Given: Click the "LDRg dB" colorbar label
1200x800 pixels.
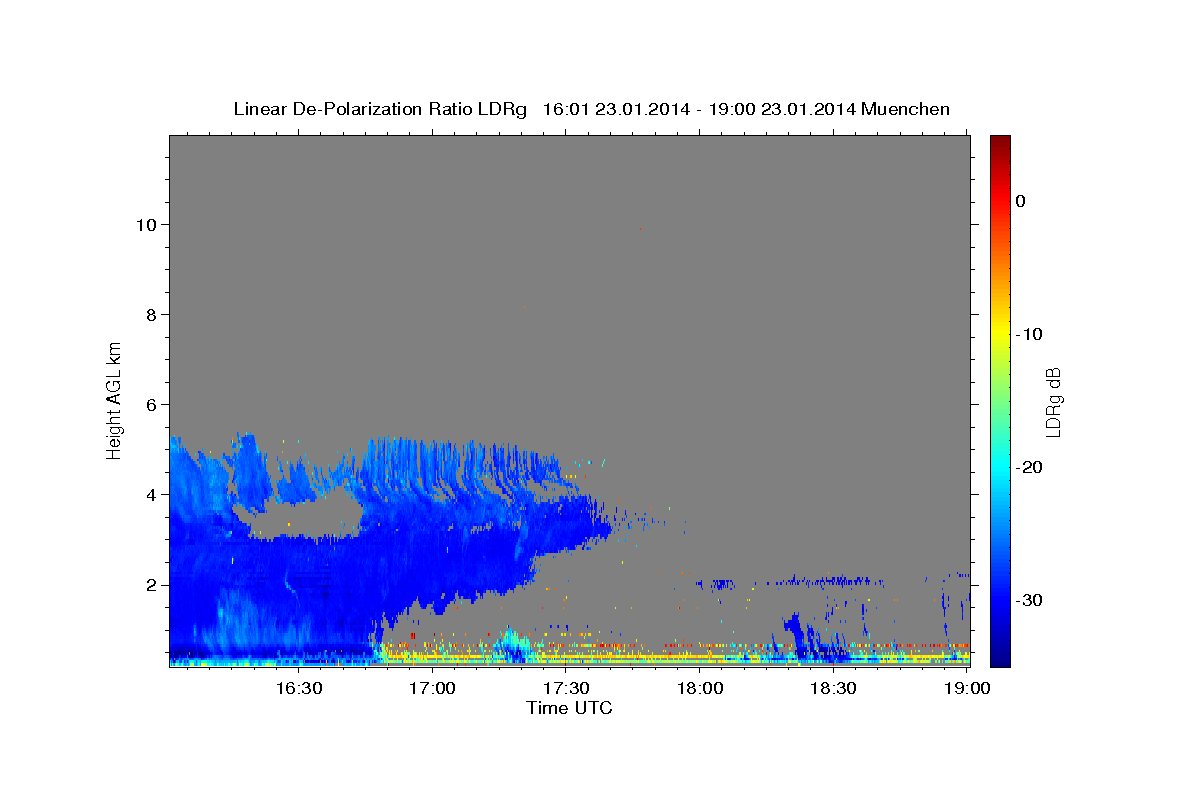Looking at the screenshot, I should 1052,402.
